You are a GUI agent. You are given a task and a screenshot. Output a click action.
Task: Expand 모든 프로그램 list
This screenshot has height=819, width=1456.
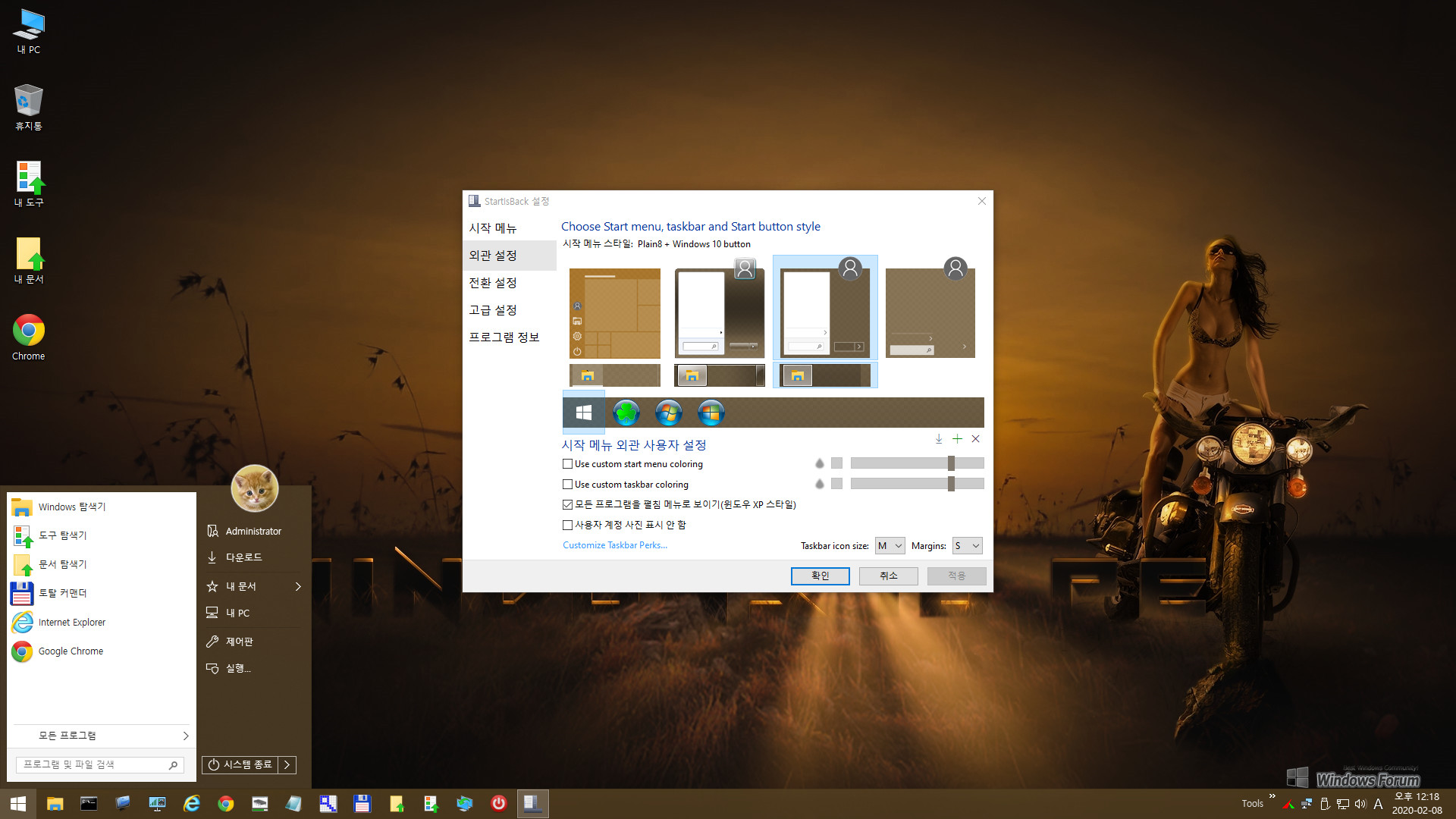click(x=102, y=736)
